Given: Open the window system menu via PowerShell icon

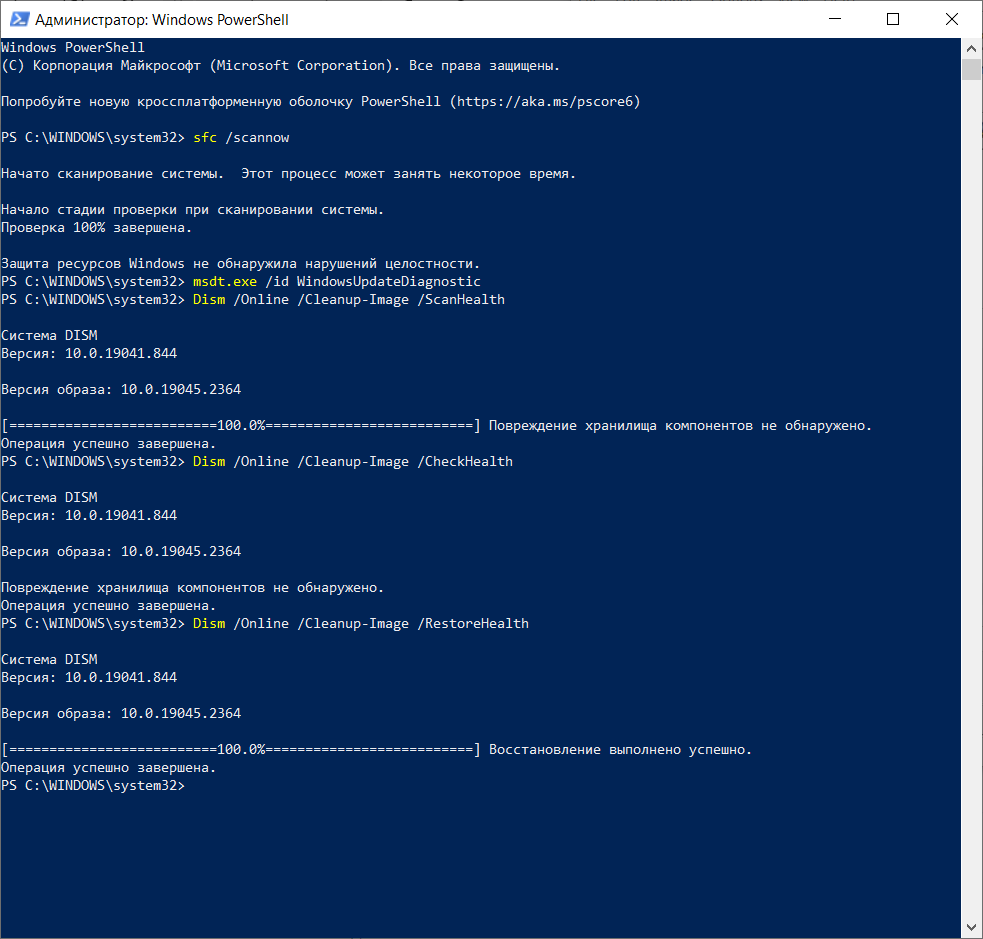Looking at the screenshot, I should coord(19,19).
